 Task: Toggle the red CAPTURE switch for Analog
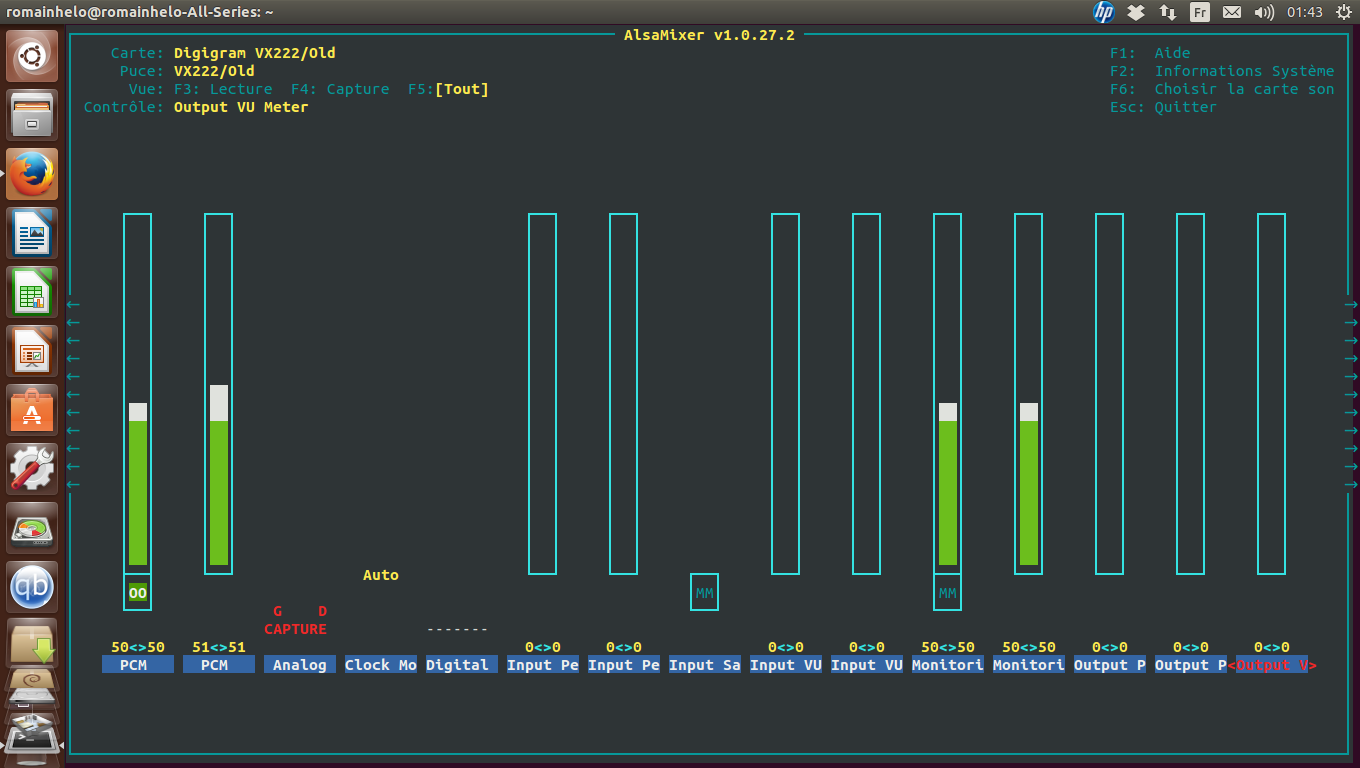296,629
